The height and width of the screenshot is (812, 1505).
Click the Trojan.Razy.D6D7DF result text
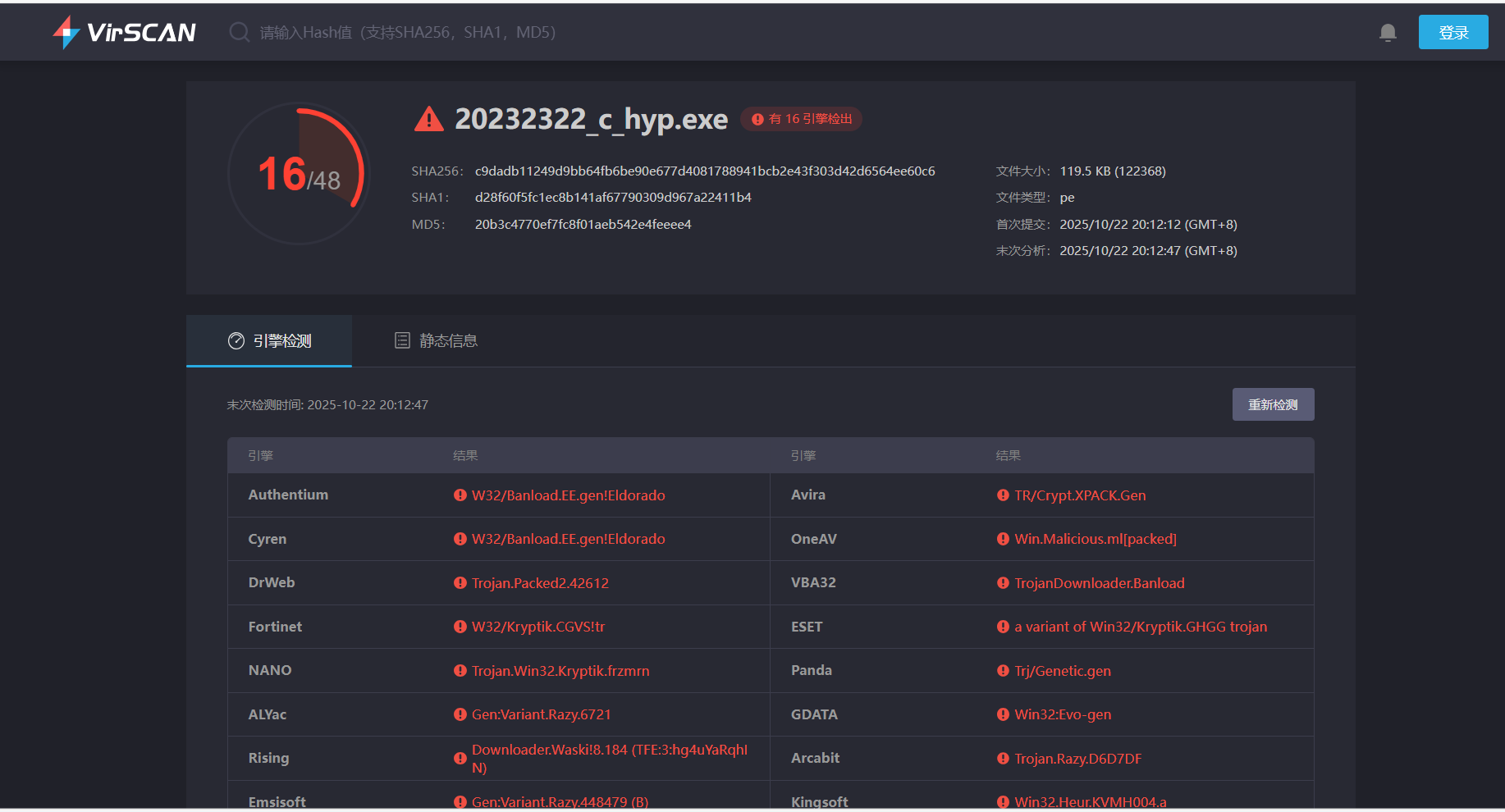point(1078,759)
